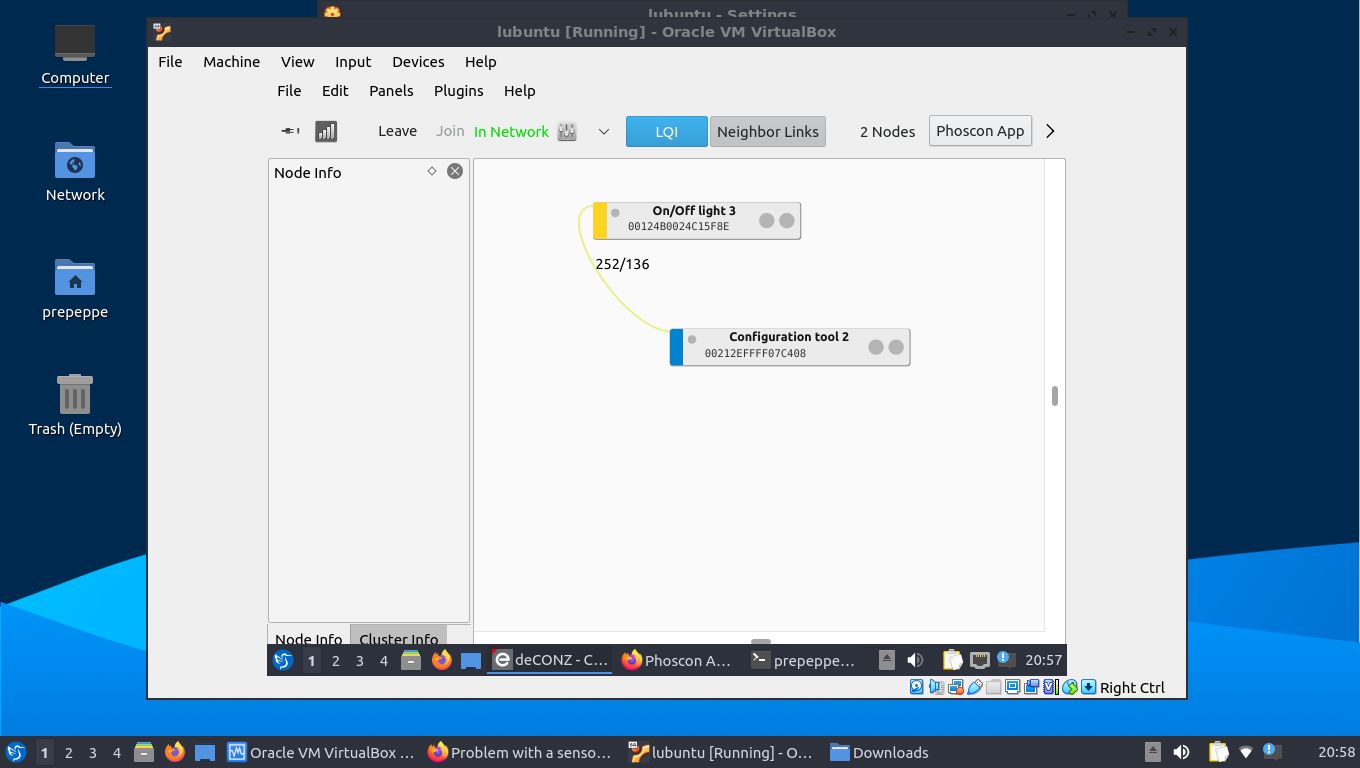
Task: Click the greyed Join button
Action: 450,131
